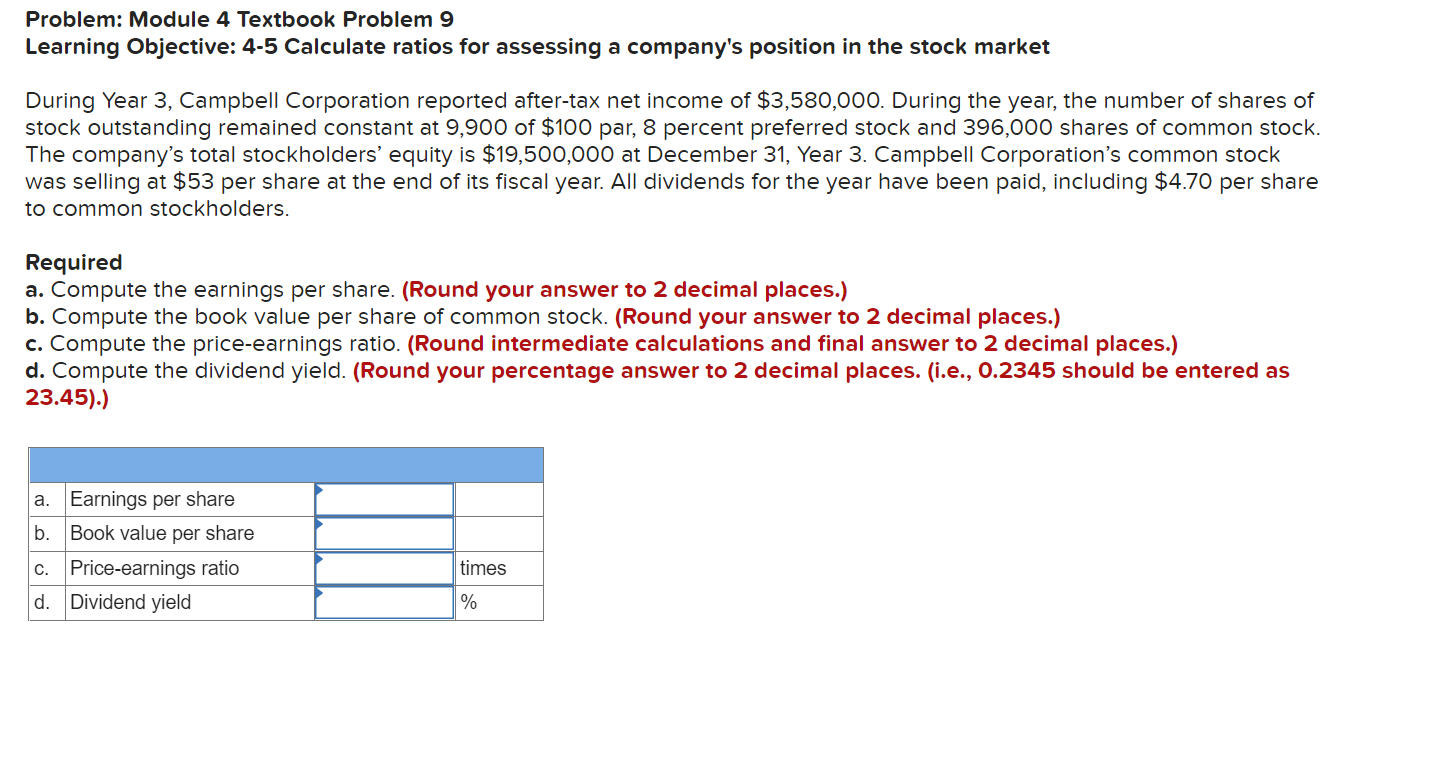Select the 'Book value per share' row label

point(162,533)
